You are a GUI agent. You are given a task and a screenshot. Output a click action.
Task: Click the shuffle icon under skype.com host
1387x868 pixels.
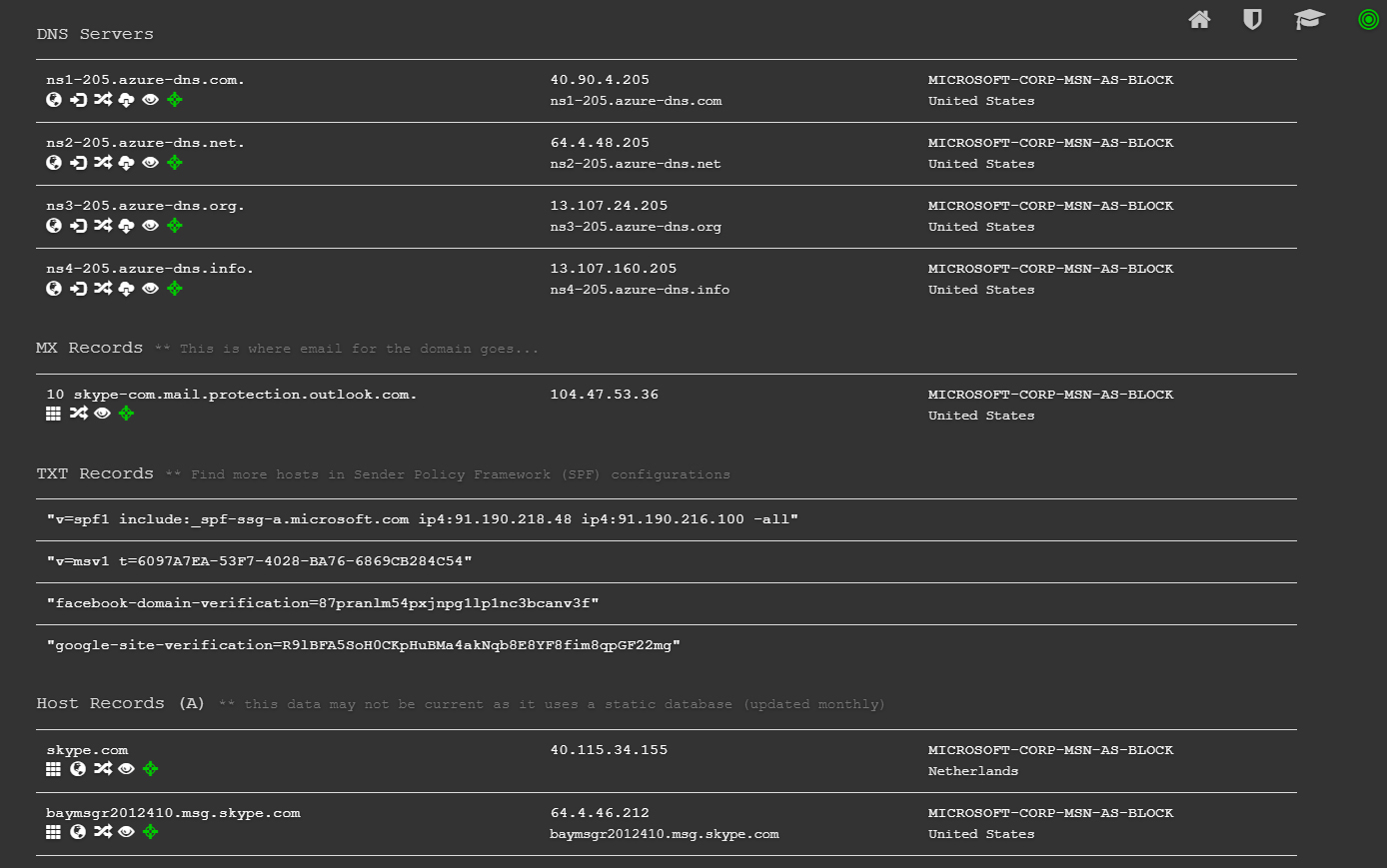point(103,768)
